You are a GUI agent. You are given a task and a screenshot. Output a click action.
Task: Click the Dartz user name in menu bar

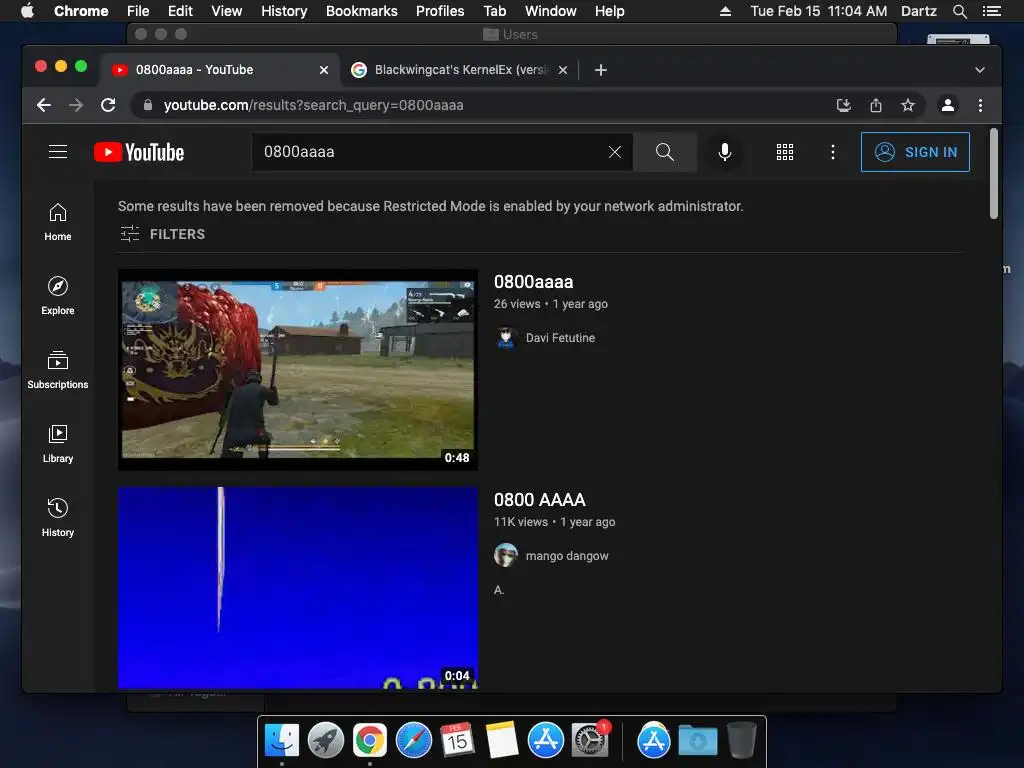pyautogui.click(x=918, y=11)
